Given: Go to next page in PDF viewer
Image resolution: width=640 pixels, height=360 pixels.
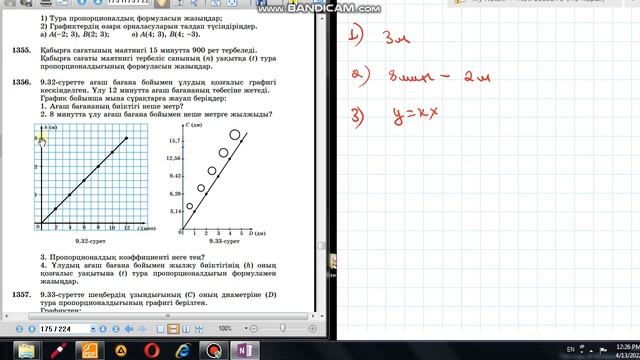Looking at the screenshot, I should tap(103, 329).
